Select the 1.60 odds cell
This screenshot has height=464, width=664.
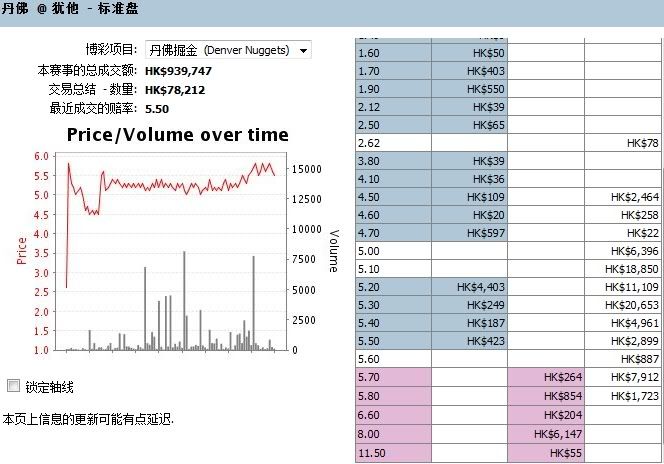tap(393, 53)
